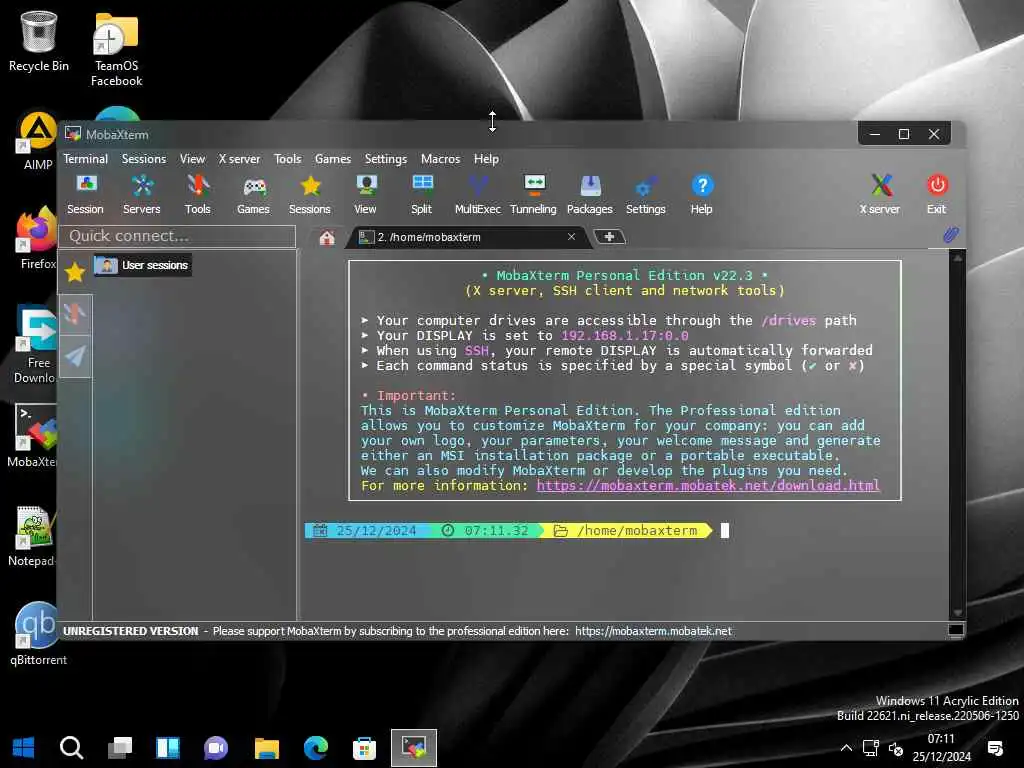Click the UNREGISTERED VERSION status text
This screenshot has height=768, width=1024.
click(x=131, y=631)
